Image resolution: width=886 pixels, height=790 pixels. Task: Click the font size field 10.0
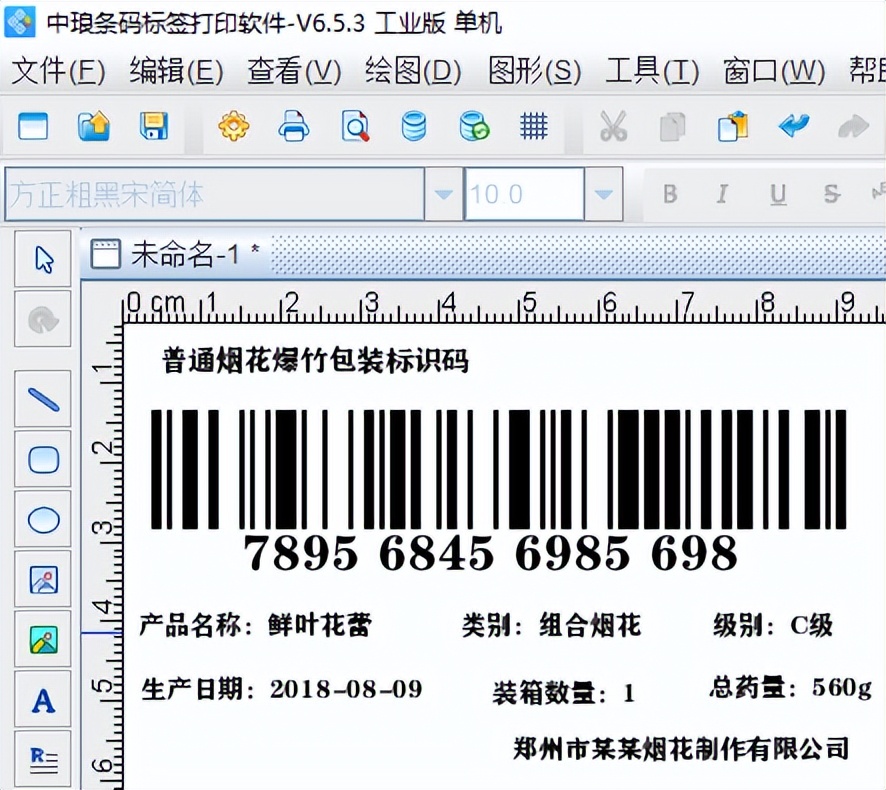(x=524, y=194)
